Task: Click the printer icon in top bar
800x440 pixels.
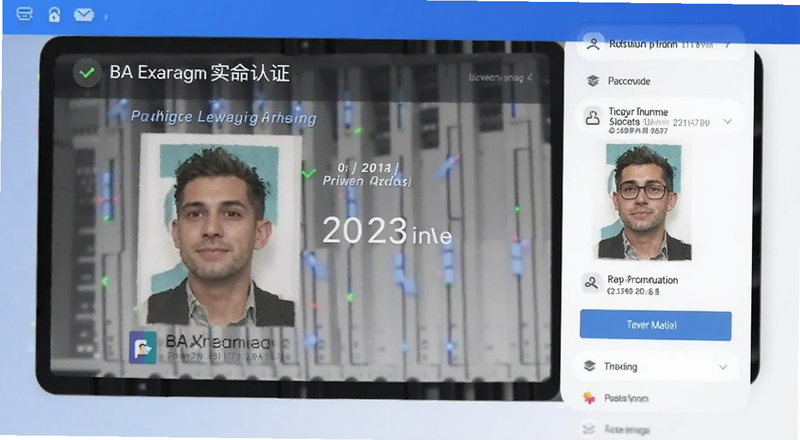Action: click(x=24, y=14)
